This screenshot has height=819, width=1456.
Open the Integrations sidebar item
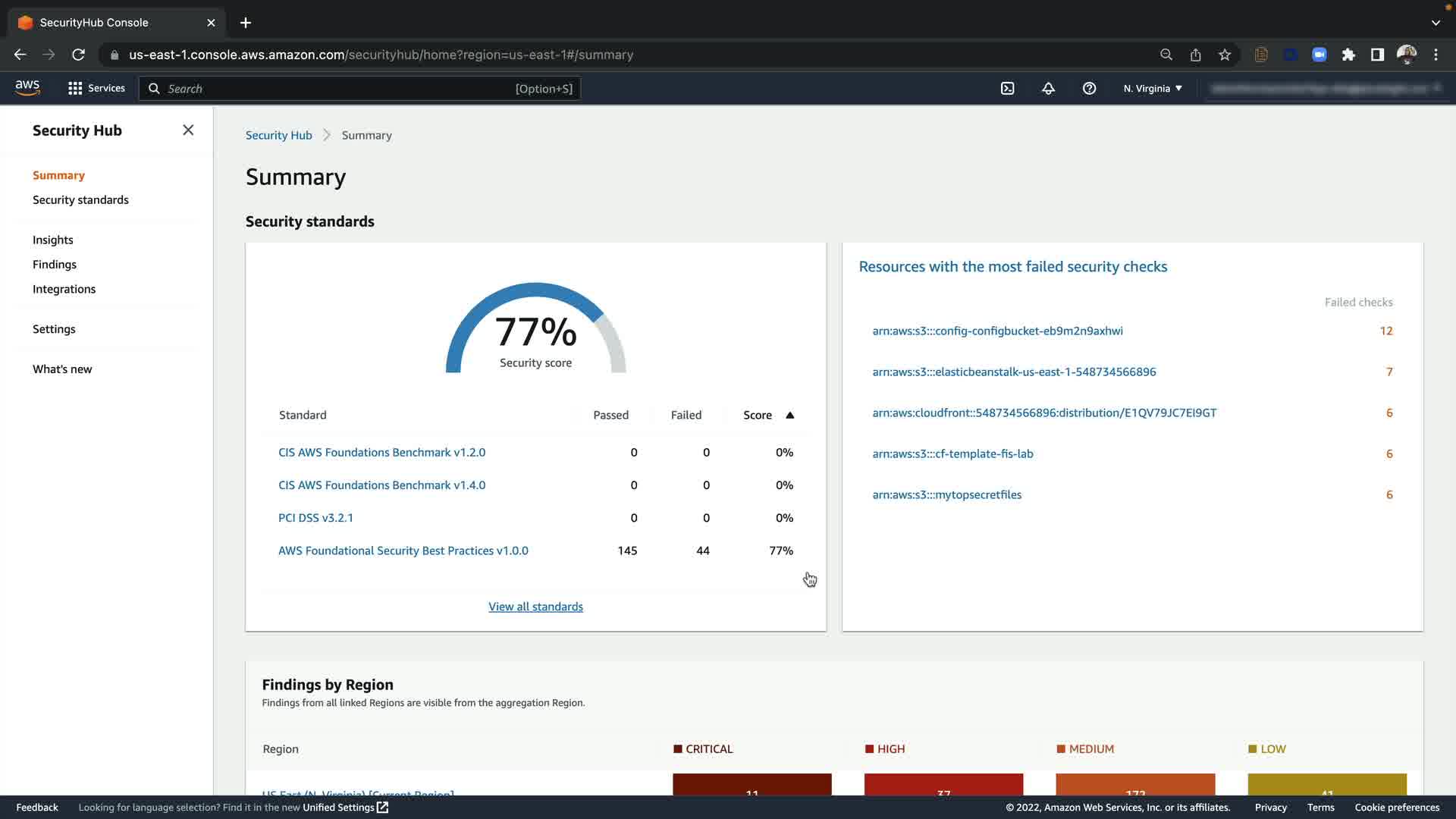[x=64, y=289]
